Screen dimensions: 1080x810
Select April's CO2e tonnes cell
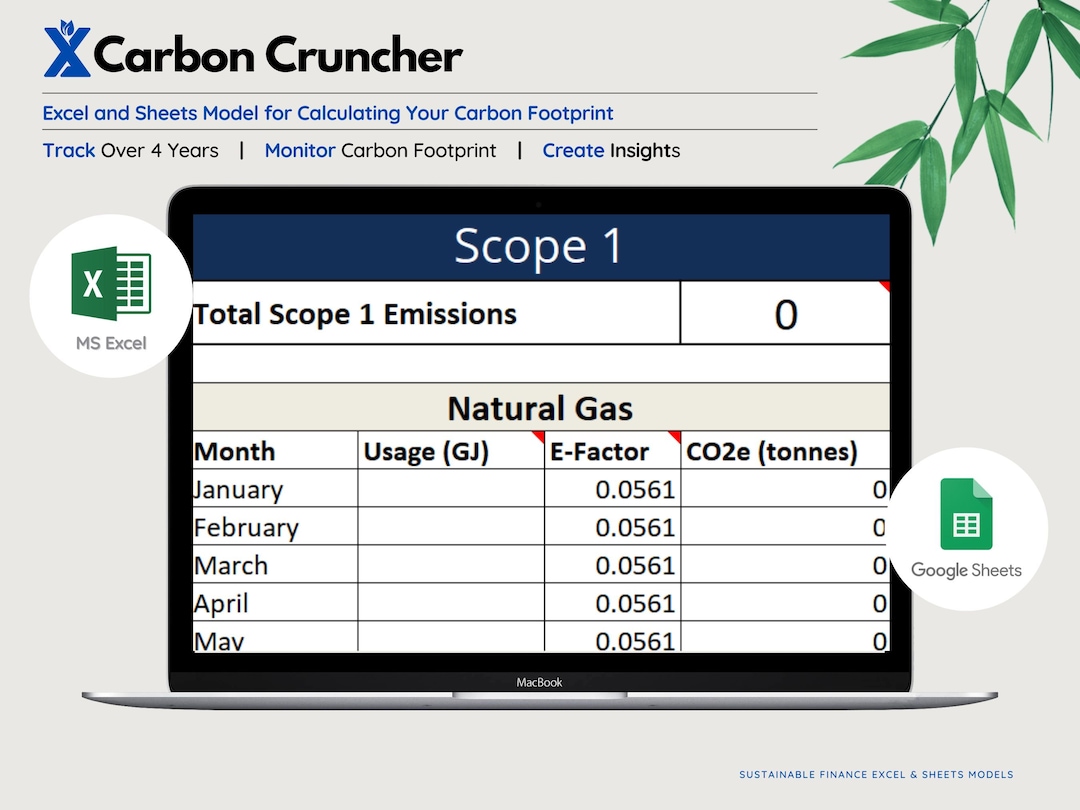tap(785, 603)
